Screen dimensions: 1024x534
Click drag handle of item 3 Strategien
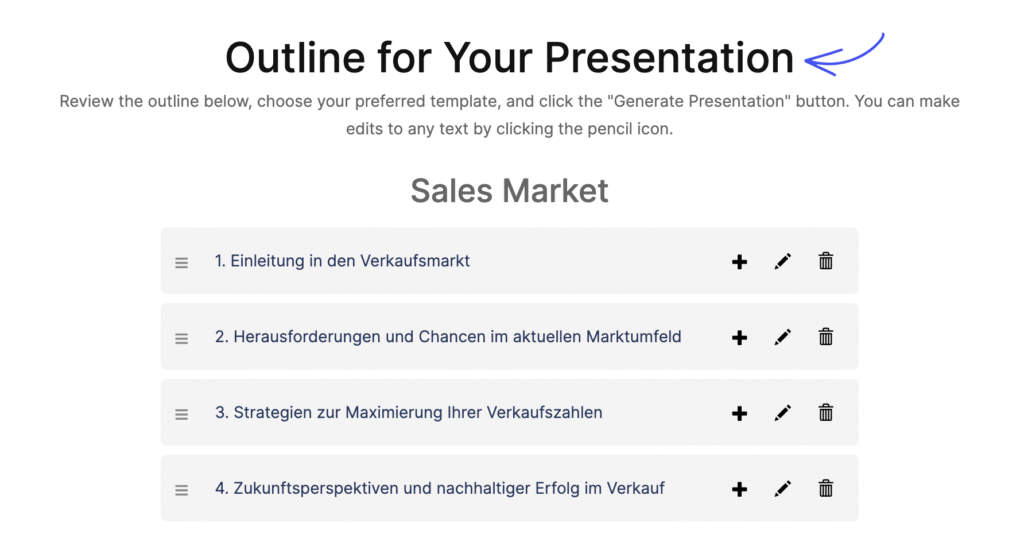coord(182,414)
